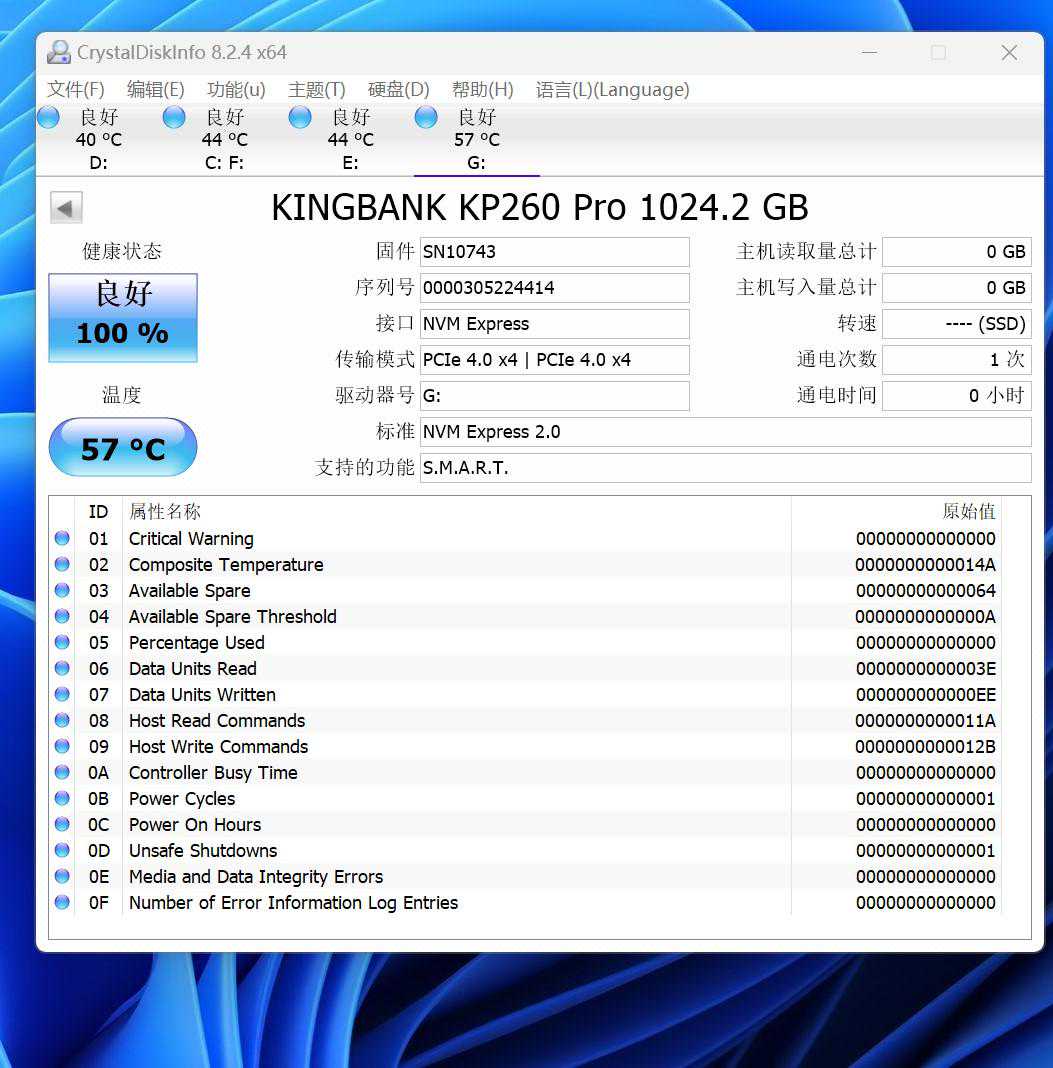The height and width of the screenshot is (1068, 1053).
Task: Click the 原始值 column header
Action: 968,512
